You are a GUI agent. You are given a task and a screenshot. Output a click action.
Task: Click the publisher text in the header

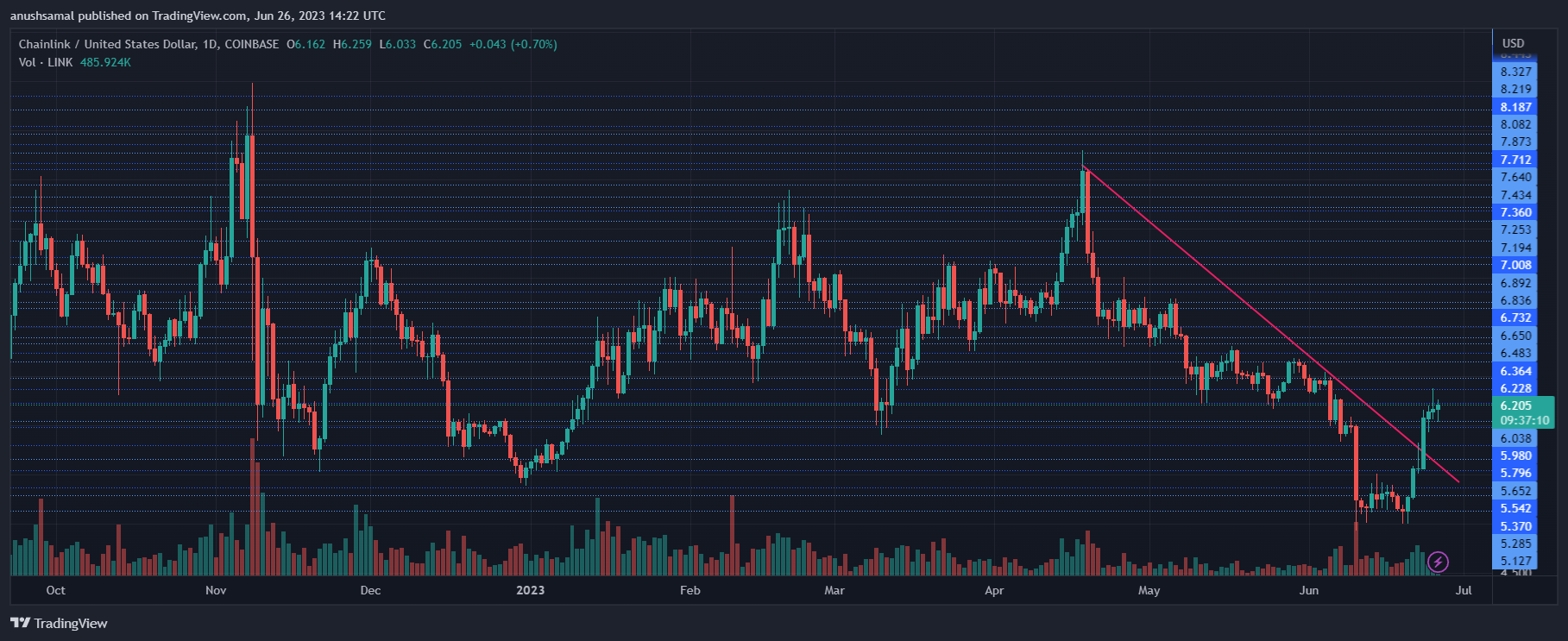click(198, 16)
